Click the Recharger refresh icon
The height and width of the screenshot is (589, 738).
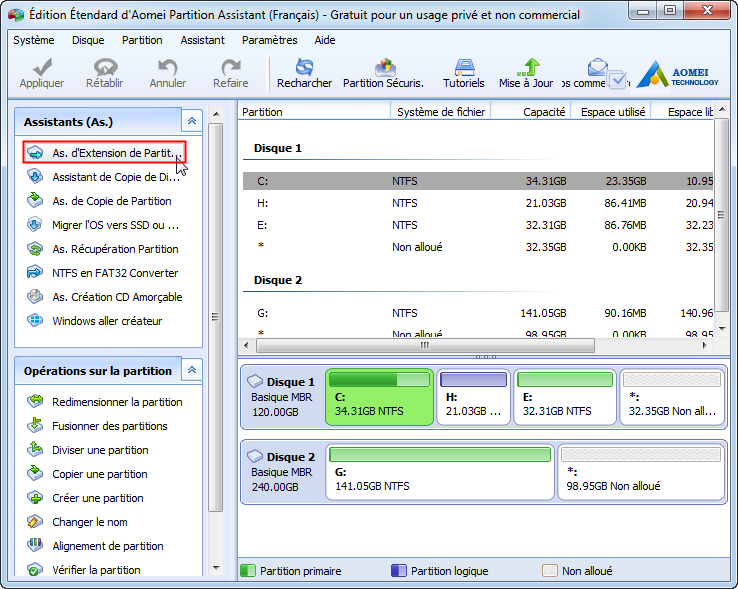(x=304, y=67)
